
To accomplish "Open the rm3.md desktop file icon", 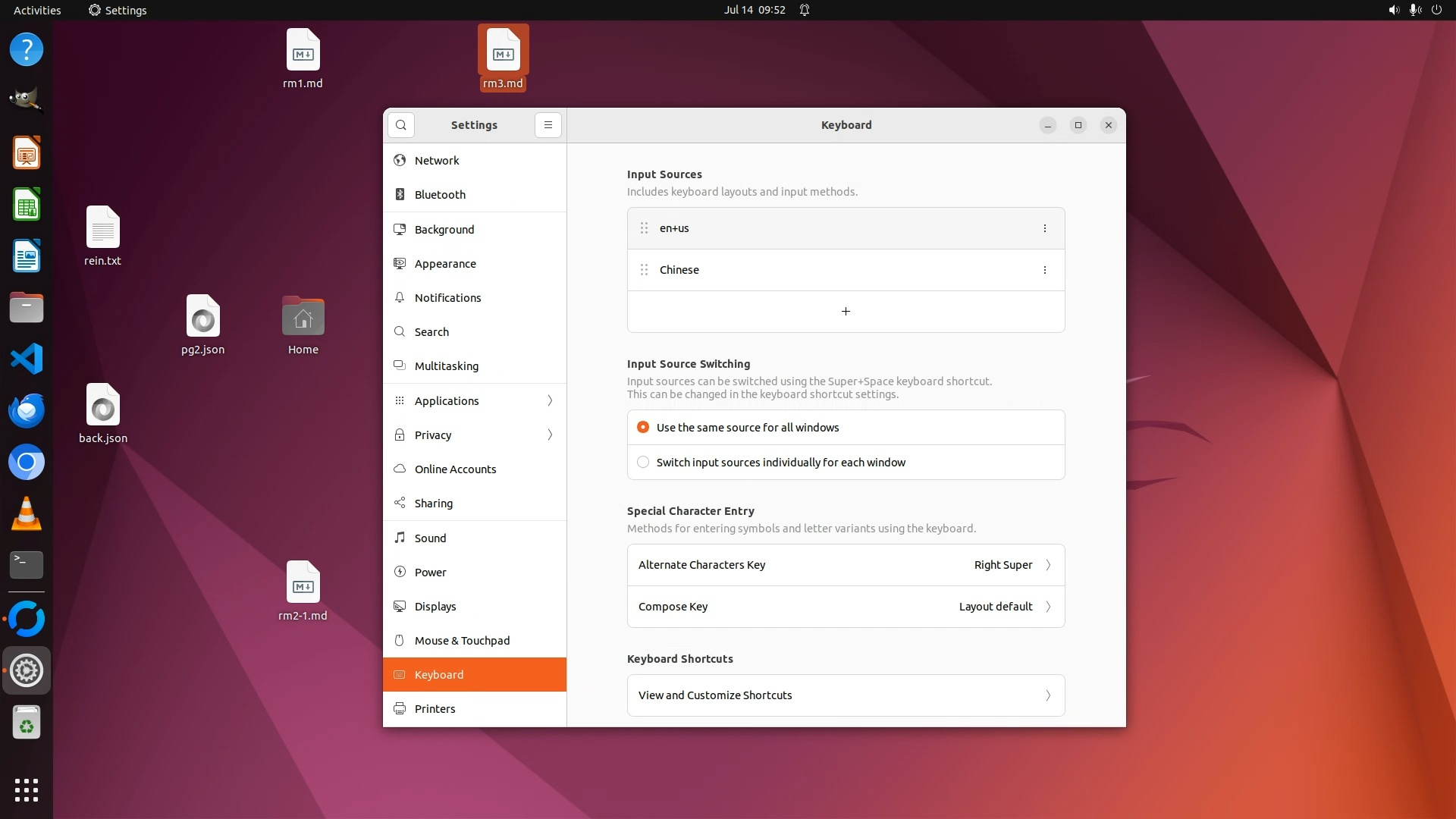I will (x=503, y=53).
